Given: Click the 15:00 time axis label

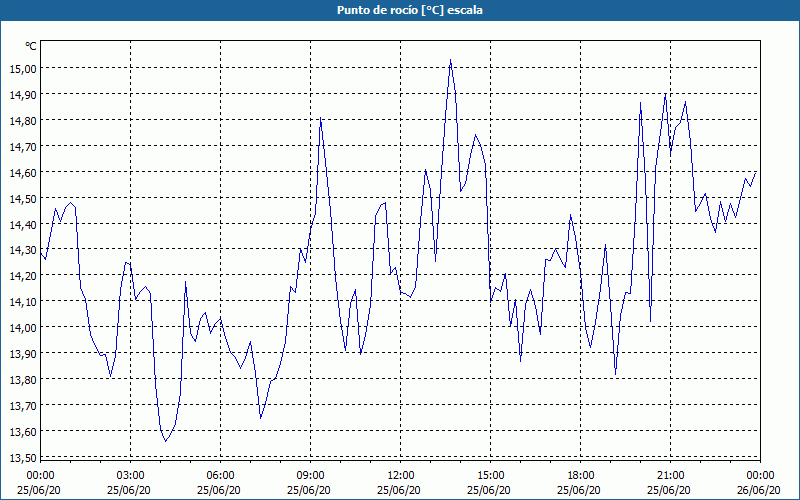Looking at the screenshot, I should pyautogui.click(x=491, y=476).
